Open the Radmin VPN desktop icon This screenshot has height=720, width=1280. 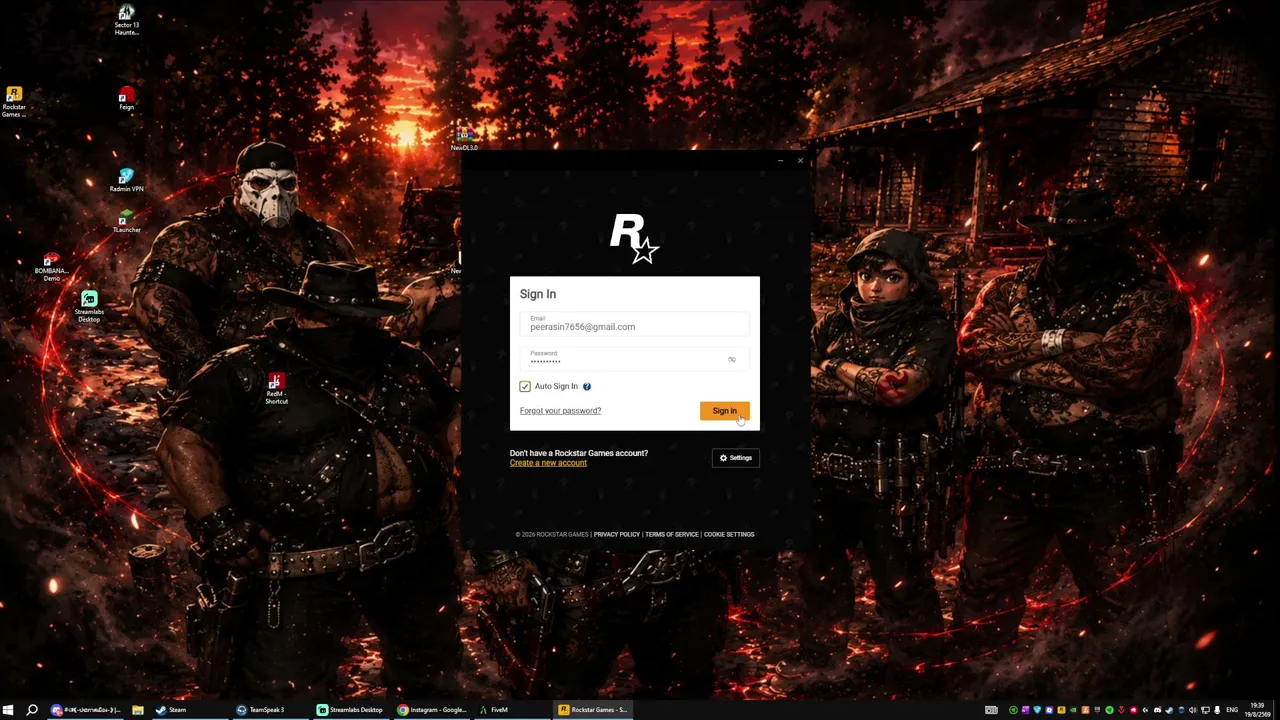[126, 181]
